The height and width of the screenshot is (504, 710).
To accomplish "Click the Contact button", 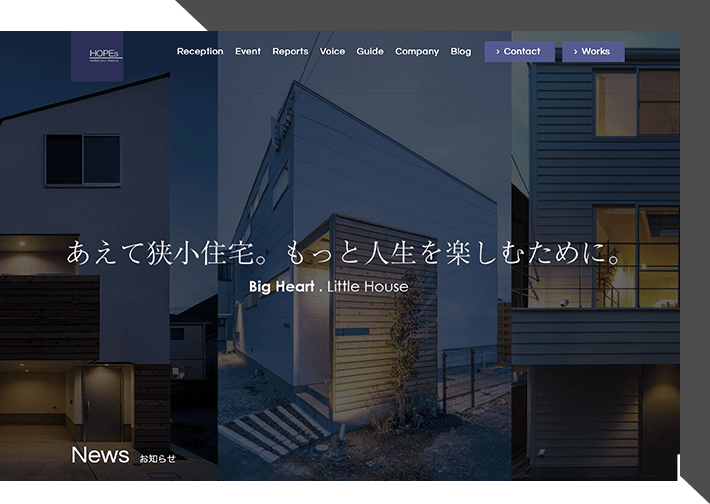I will (519, 52).
